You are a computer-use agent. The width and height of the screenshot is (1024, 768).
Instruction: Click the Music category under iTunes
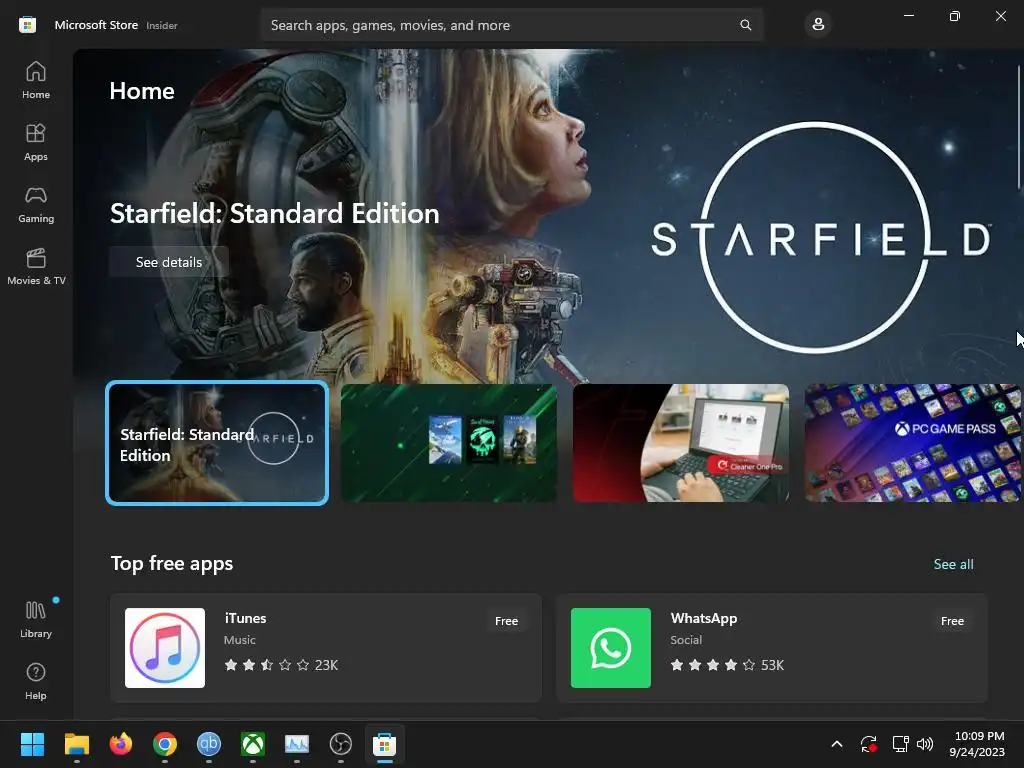pyautogui.click(x=240, y=640)
